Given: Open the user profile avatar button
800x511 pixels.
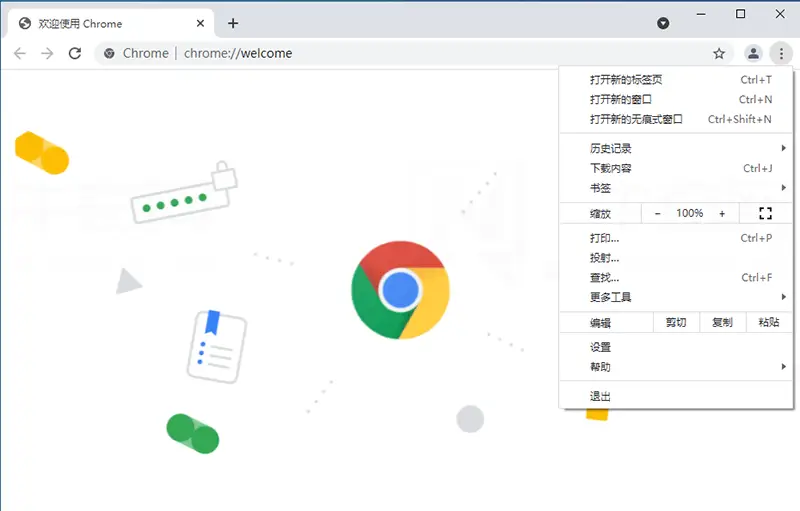Looking at the screenshot, I should pos(753,53).
